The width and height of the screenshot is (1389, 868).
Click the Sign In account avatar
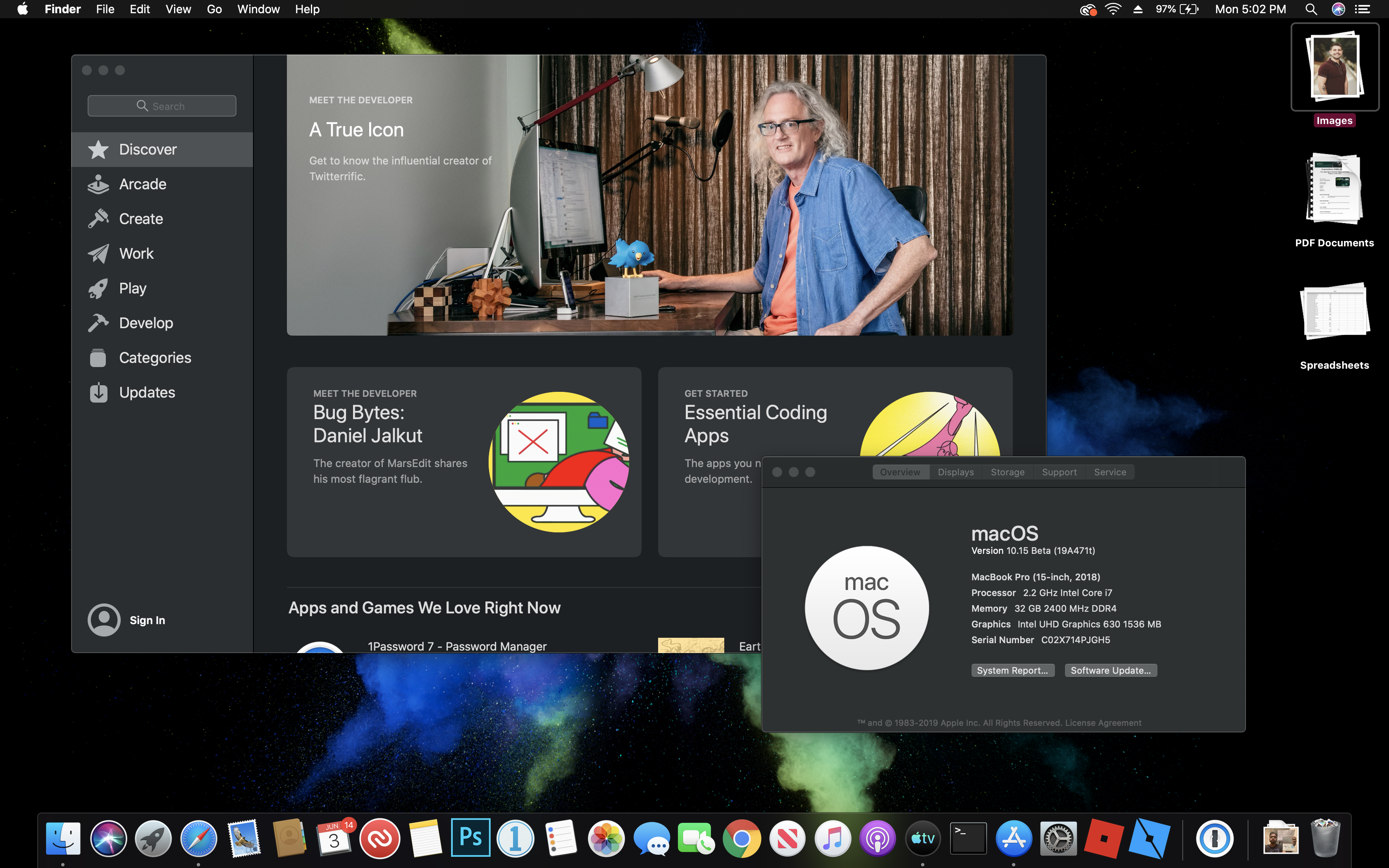coord(104,620)
